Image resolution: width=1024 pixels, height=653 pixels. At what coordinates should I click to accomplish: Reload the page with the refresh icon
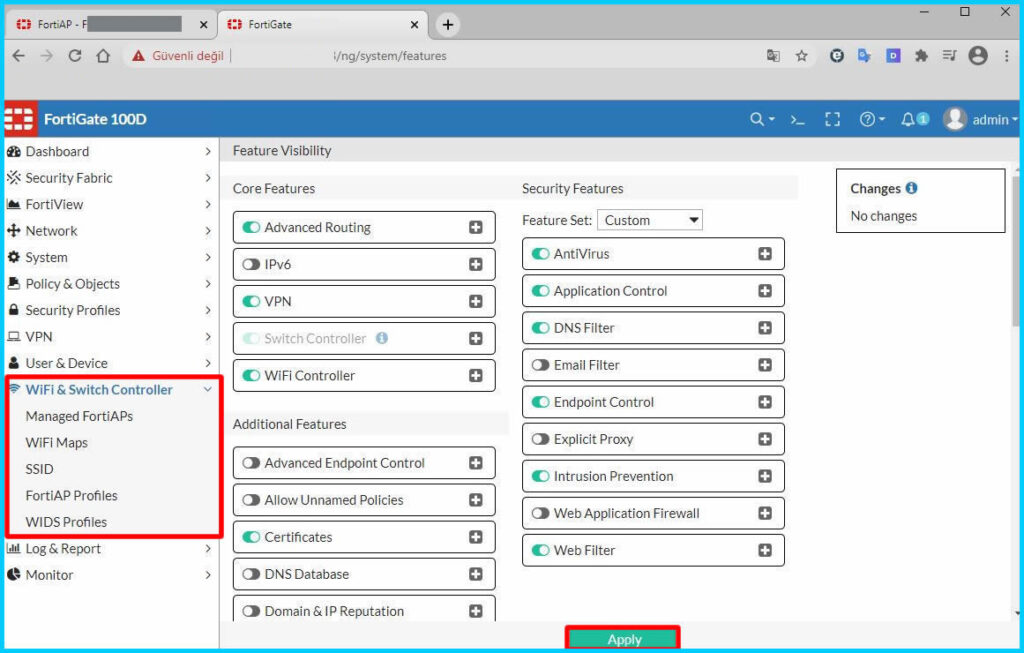click(x=75, y=56)
